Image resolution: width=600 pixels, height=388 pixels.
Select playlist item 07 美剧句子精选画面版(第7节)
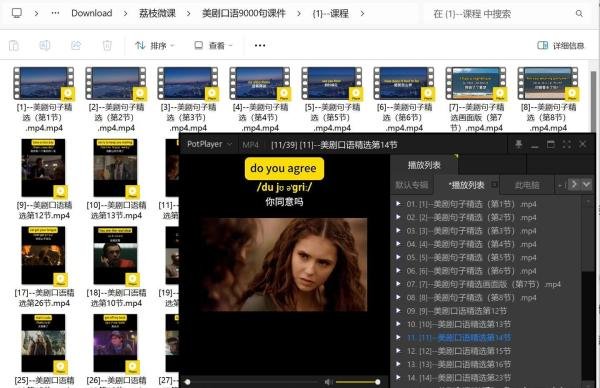tap(486, 284)
